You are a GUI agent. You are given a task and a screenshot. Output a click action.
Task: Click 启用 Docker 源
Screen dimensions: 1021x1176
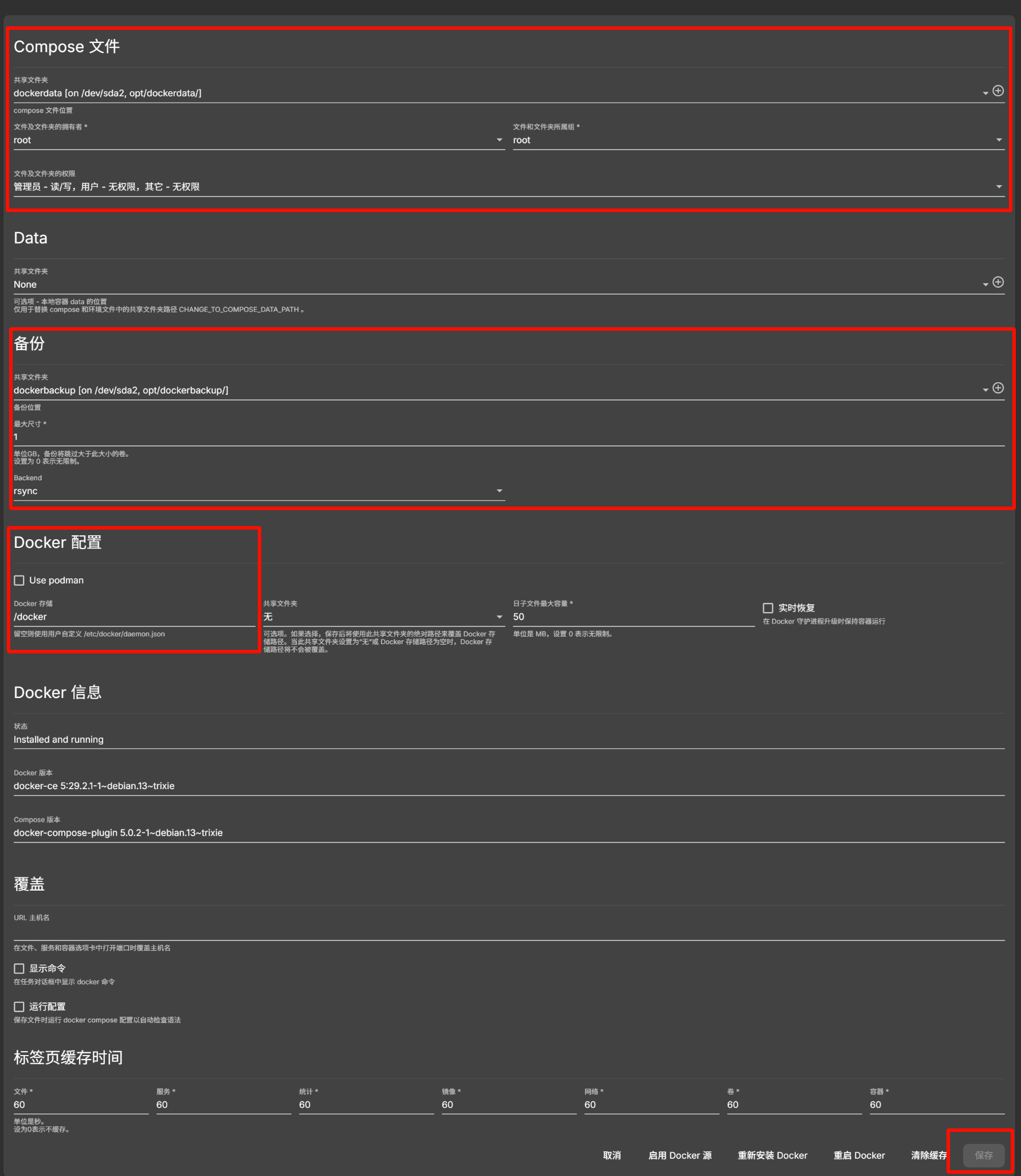tap(679, 1155)
